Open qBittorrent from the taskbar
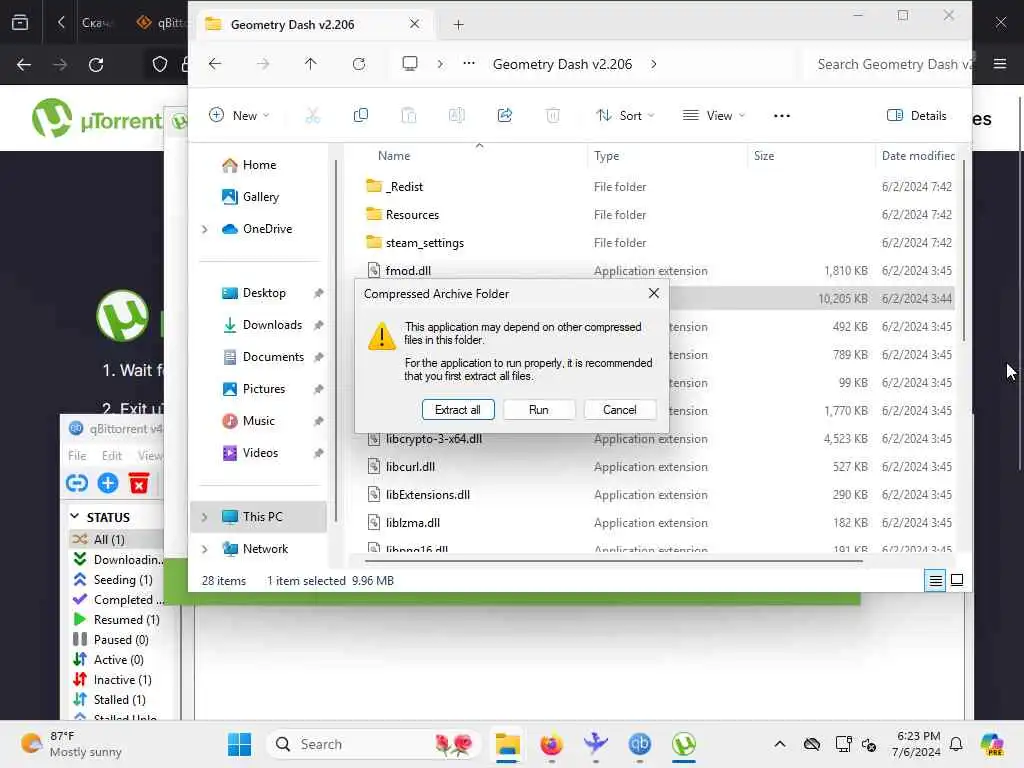Image resolution: width=1024 pixels, height=768 pixels. click(x=639, y=744)
